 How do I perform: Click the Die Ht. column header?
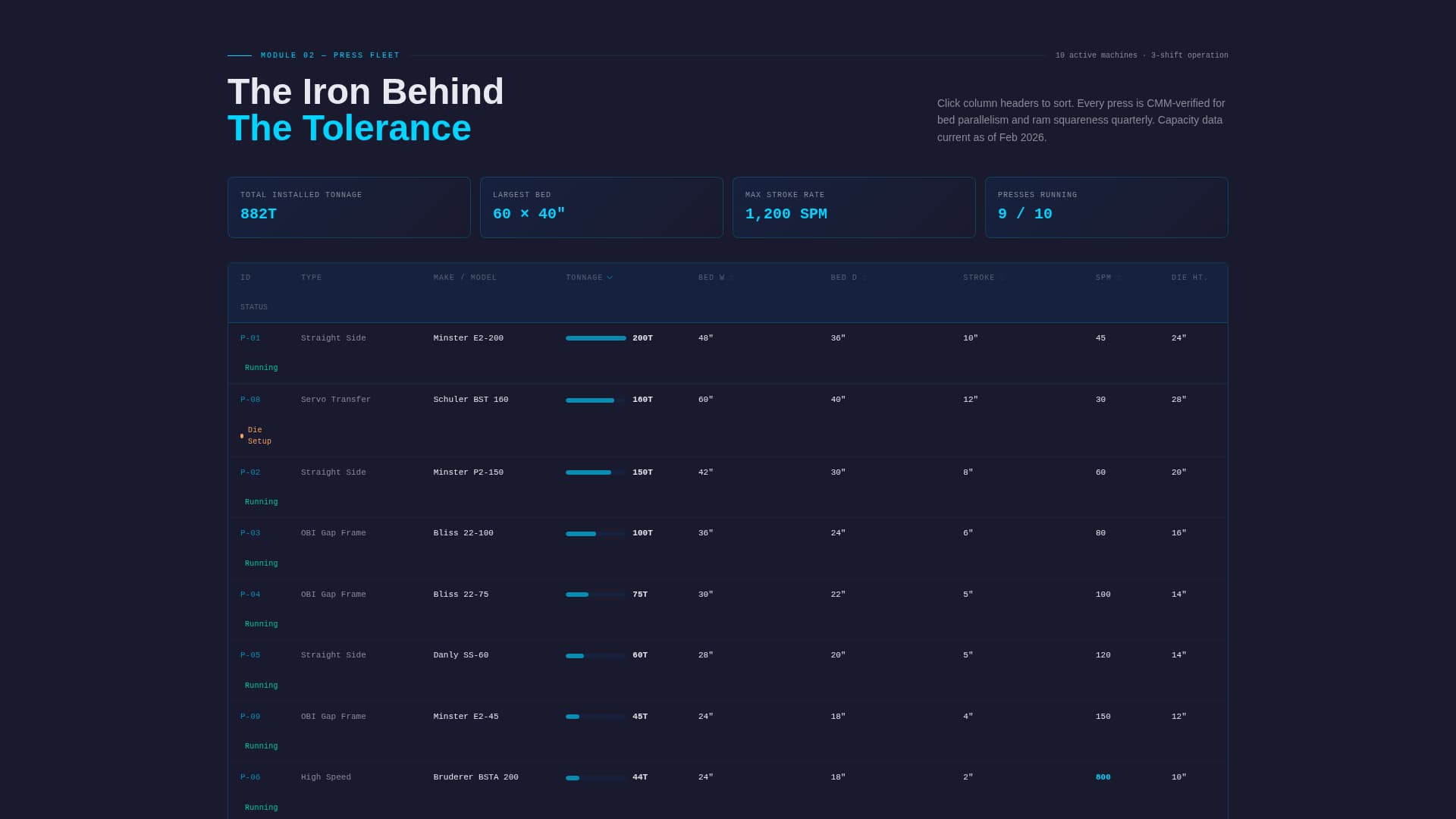click(1189, 278)
